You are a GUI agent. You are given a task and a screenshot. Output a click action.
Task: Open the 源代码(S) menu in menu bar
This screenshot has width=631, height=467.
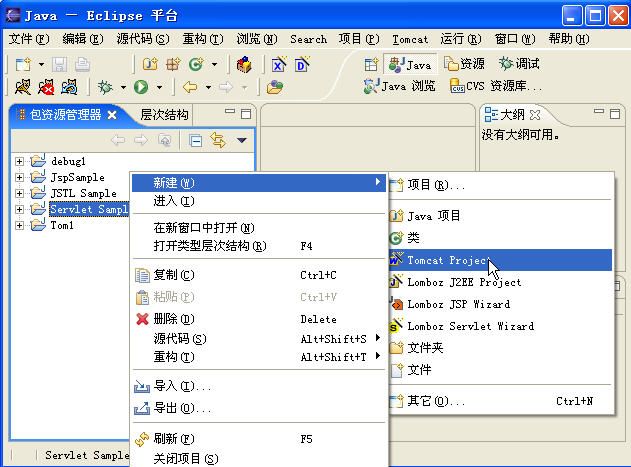[143, 39]
